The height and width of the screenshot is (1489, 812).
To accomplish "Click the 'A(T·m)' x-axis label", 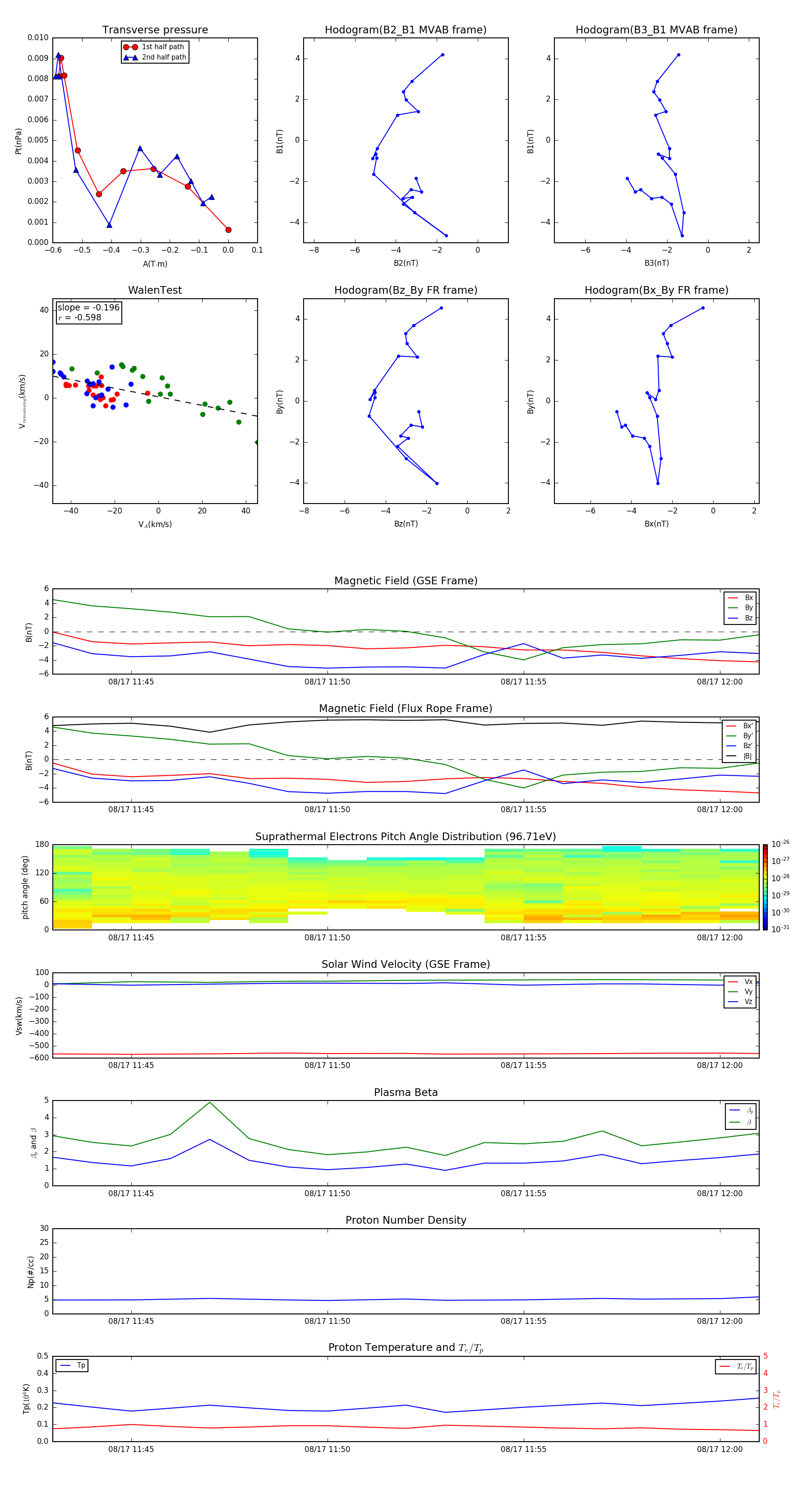I will pyautogui.click(x=155, y=264).
